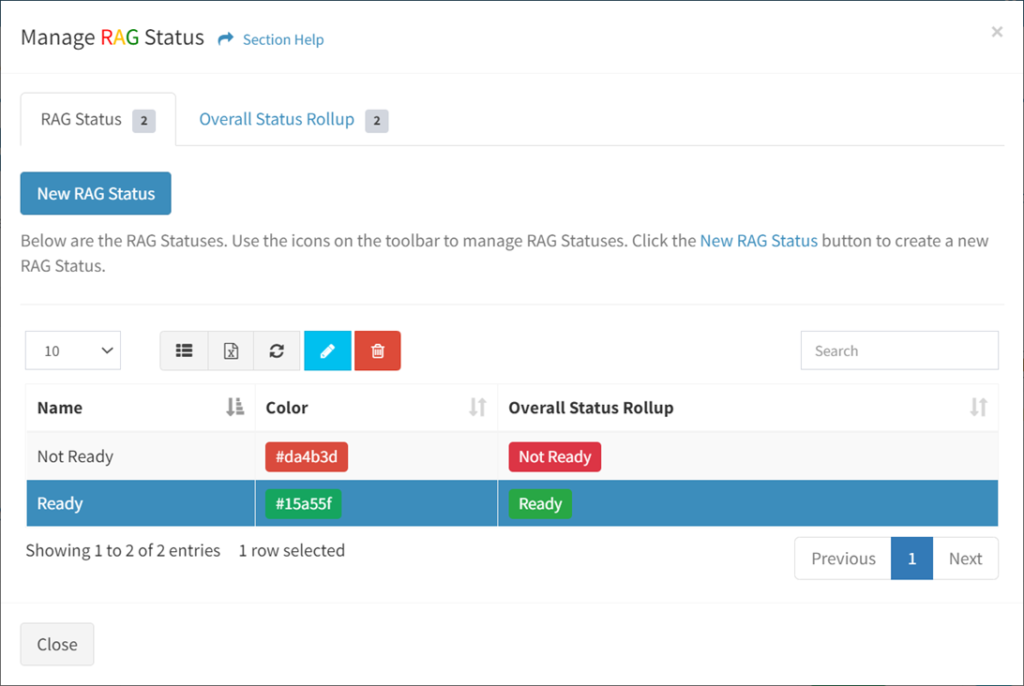Go to the Next page
Image resolution: width=1024 pixels, height=686 pixels.
pos(965,558)
